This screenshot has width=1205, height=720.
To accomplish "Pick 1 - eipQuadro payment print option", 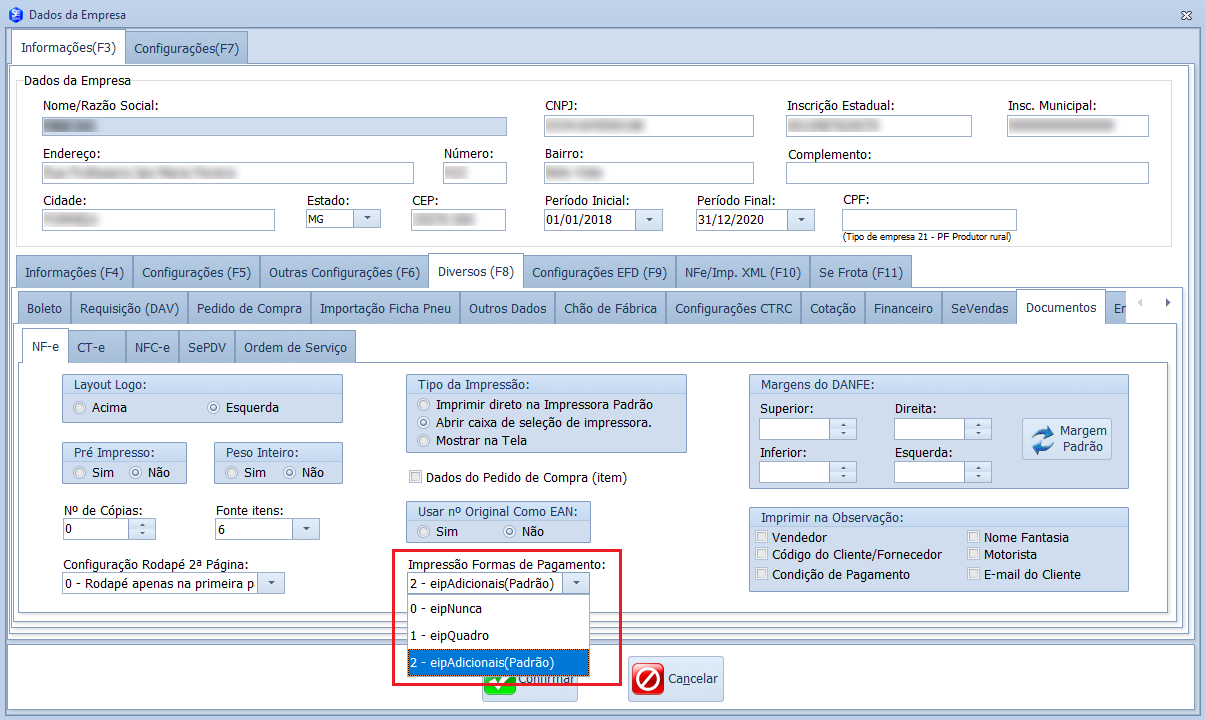I will click(x=489, y=635).
